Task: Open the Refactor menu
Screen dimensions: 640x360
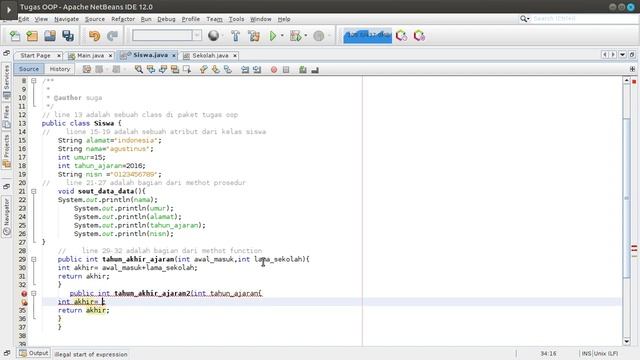Action: click(123, 19)
